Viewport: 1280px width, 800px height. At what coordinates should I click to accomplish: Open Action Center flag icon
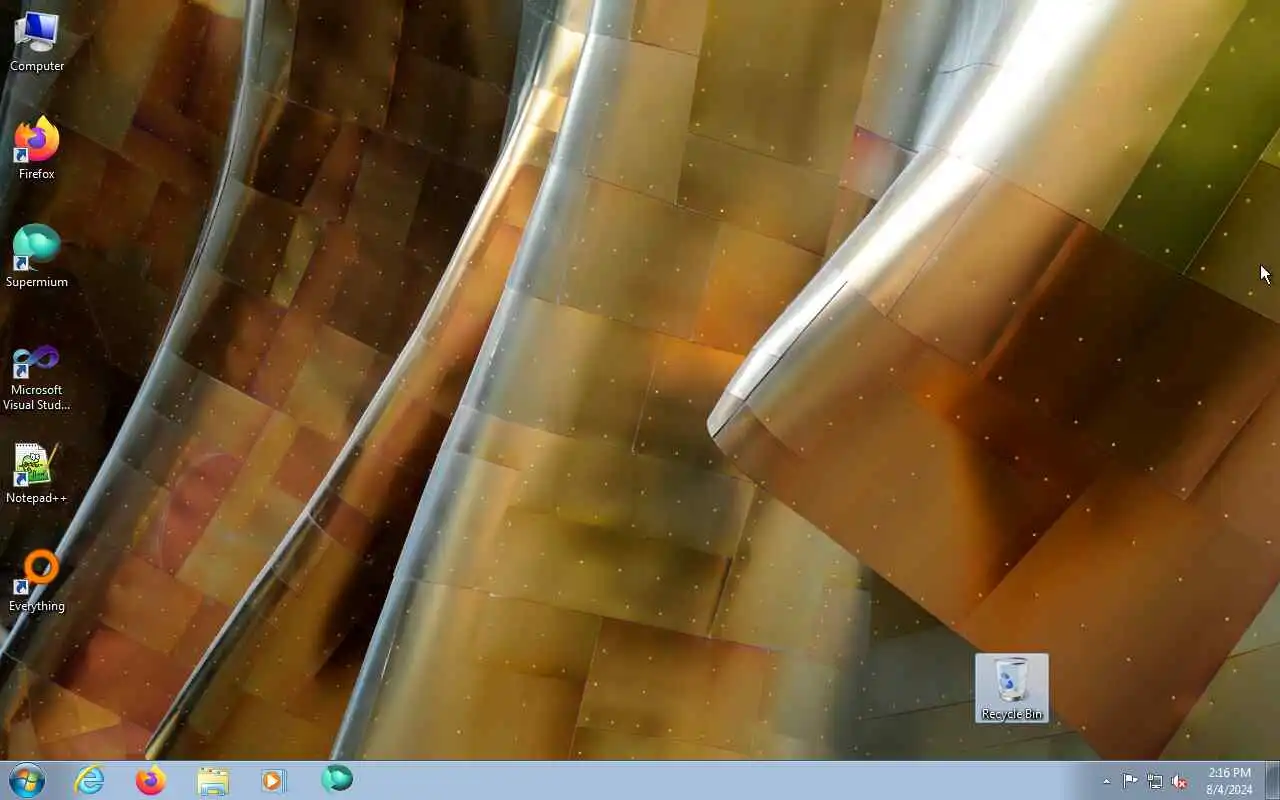pyautogui.click(x=1130, y=781)
